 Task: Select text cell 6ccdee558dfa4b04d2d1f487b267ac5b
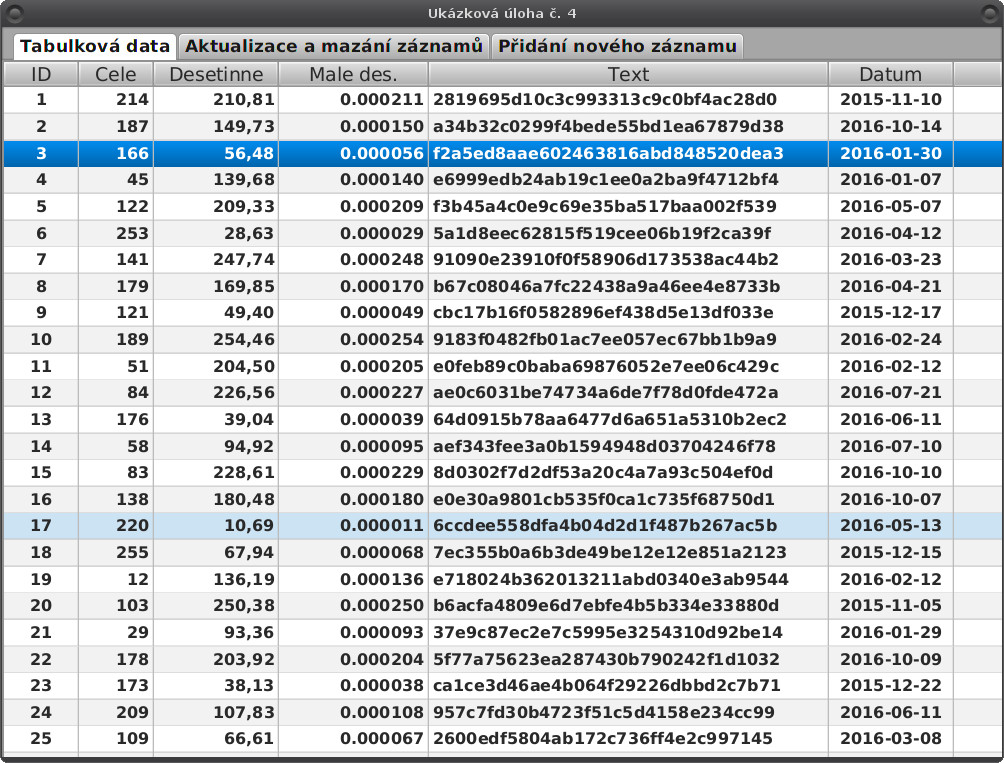click(x=628, y=526)
